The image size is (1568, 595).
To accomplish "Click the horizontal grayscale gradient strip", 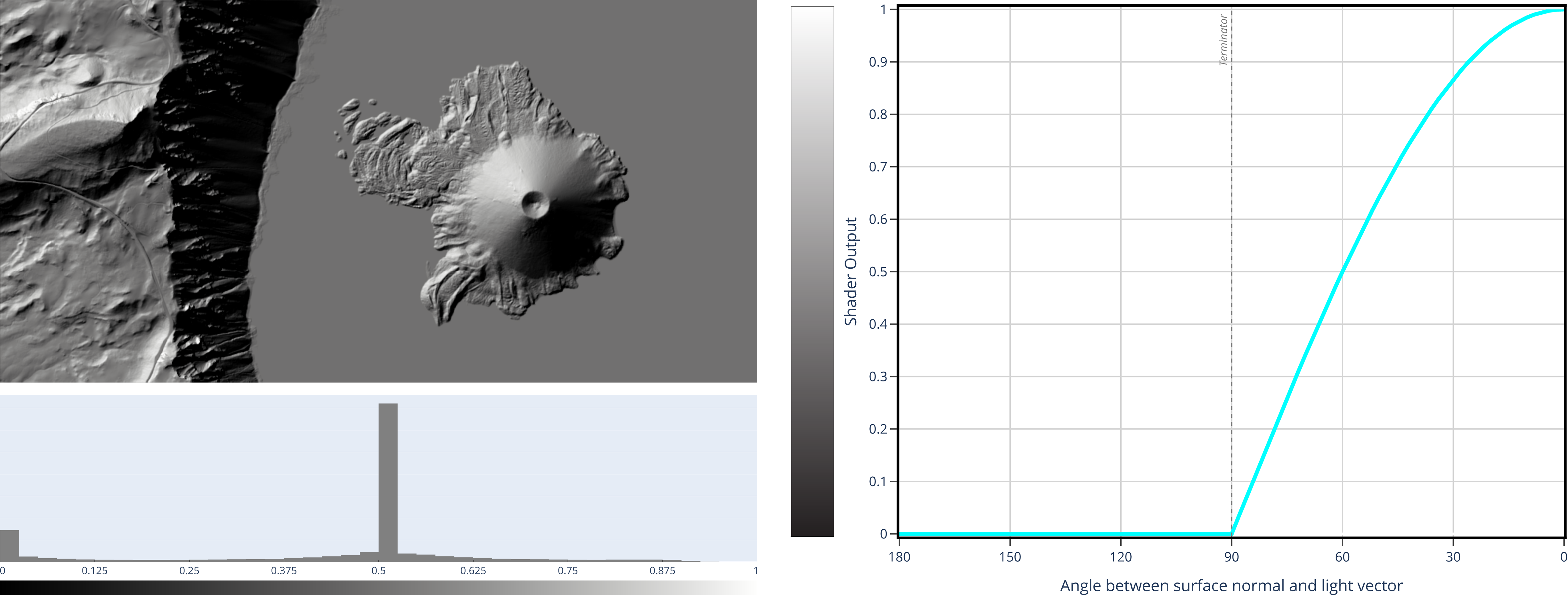I will click(378, 588).
